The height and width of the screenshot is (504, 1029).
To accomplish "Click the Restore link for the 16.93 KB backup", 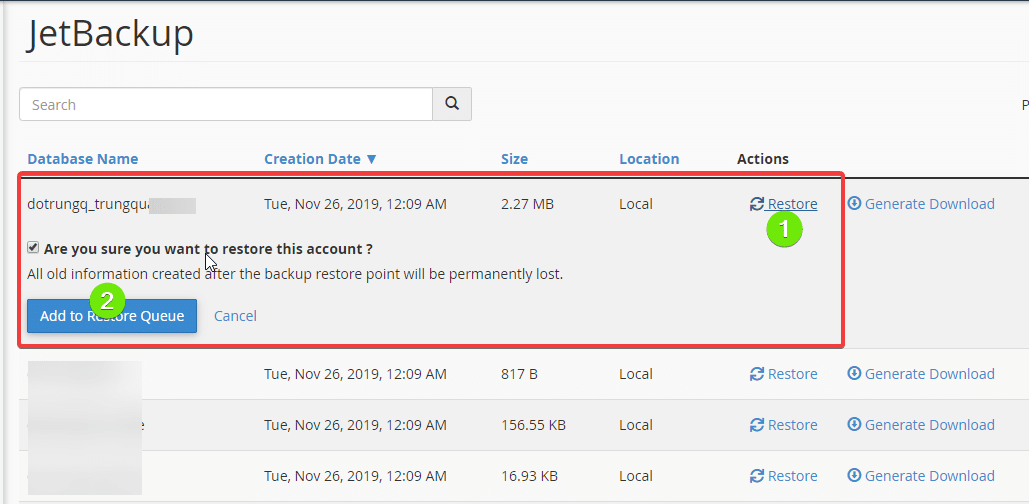I will 792,476.
